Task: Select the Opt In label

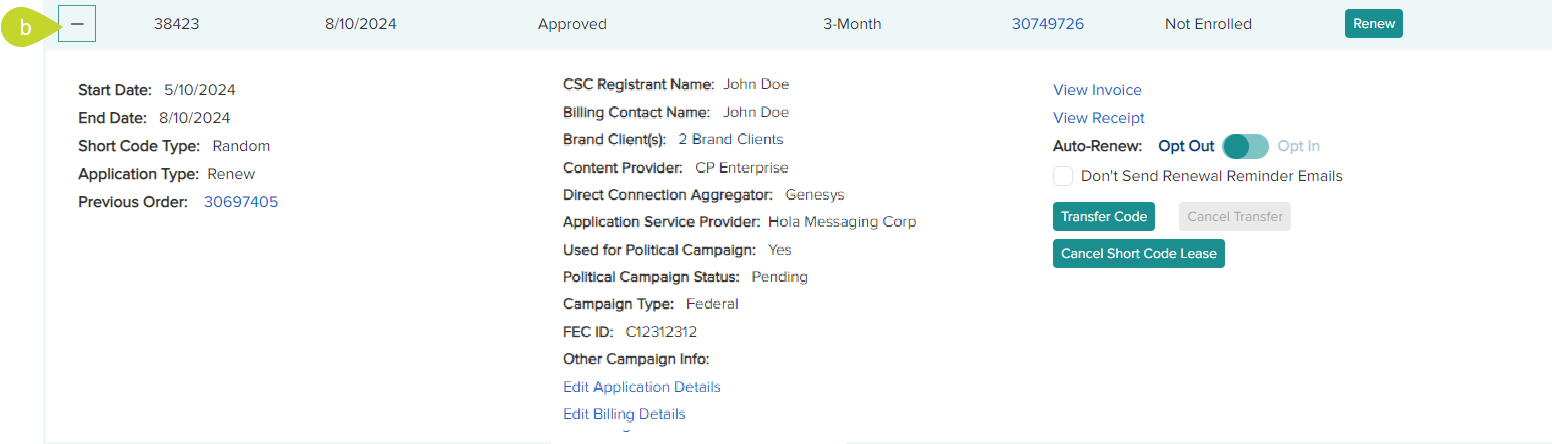Action: tap(1299, 146)
